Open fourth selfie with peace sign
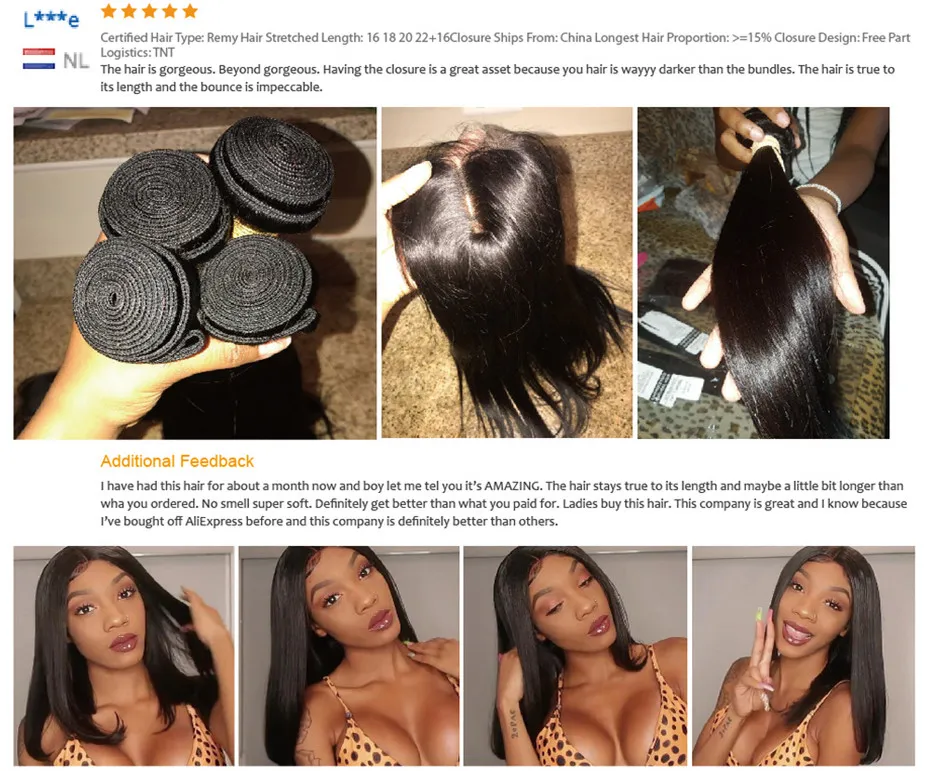The width and height of the screenshot is (935, 771). click(803, 656)
